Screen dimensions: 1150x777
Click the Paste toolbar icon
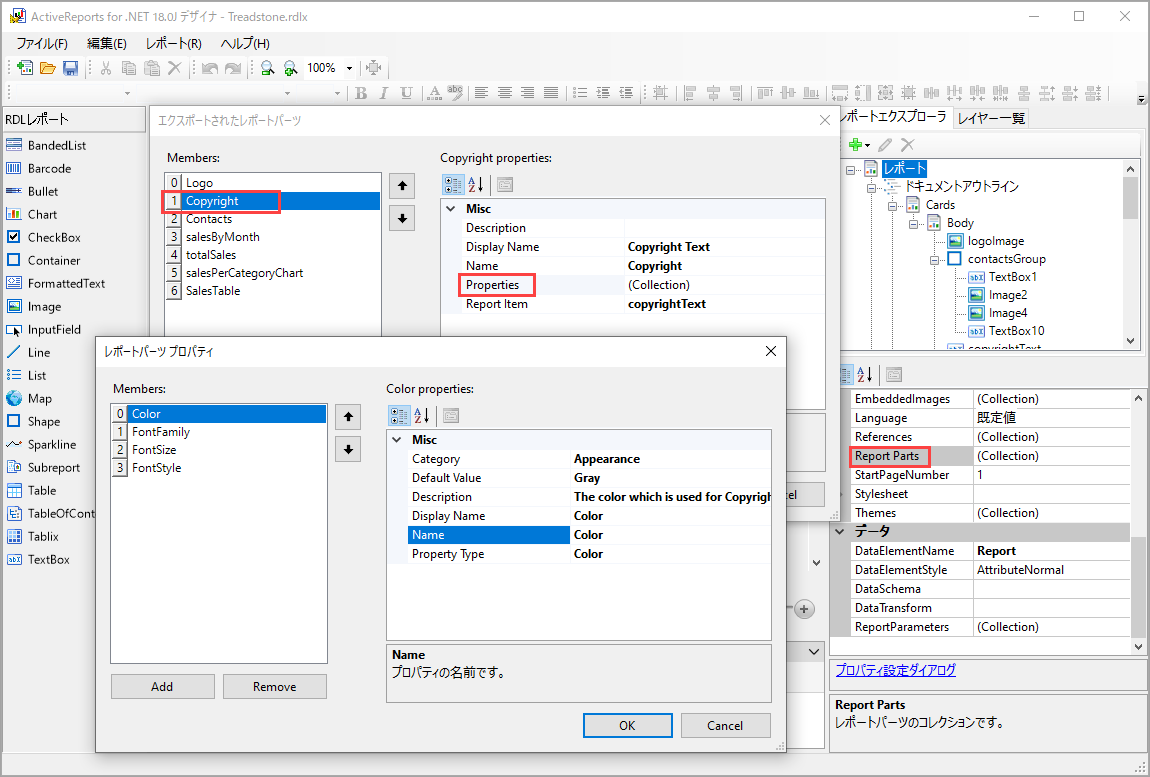coord(152,68)
